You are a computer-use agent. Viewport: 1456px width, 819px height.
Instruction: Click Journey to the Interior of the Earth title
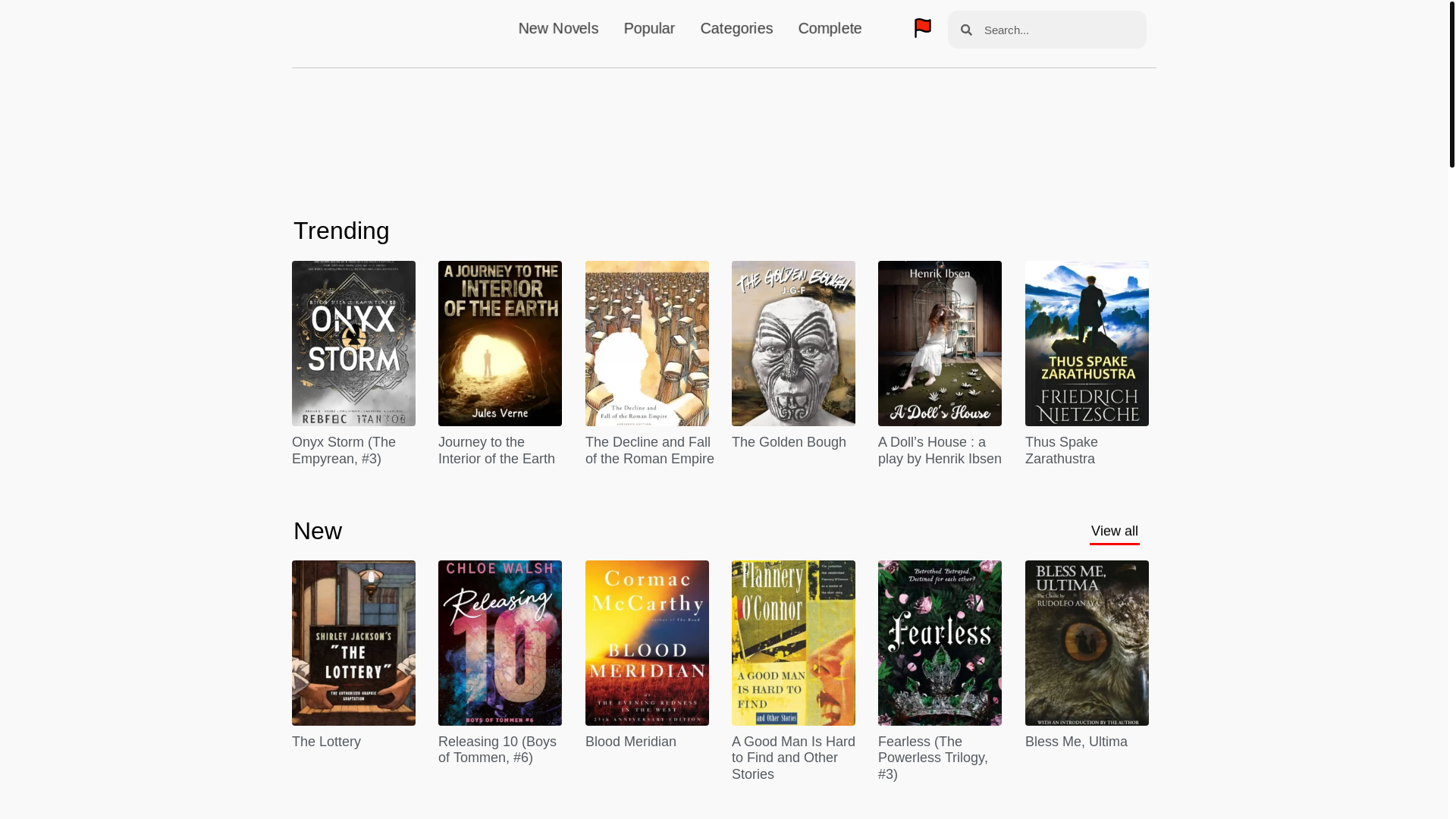tap(497, 450)
